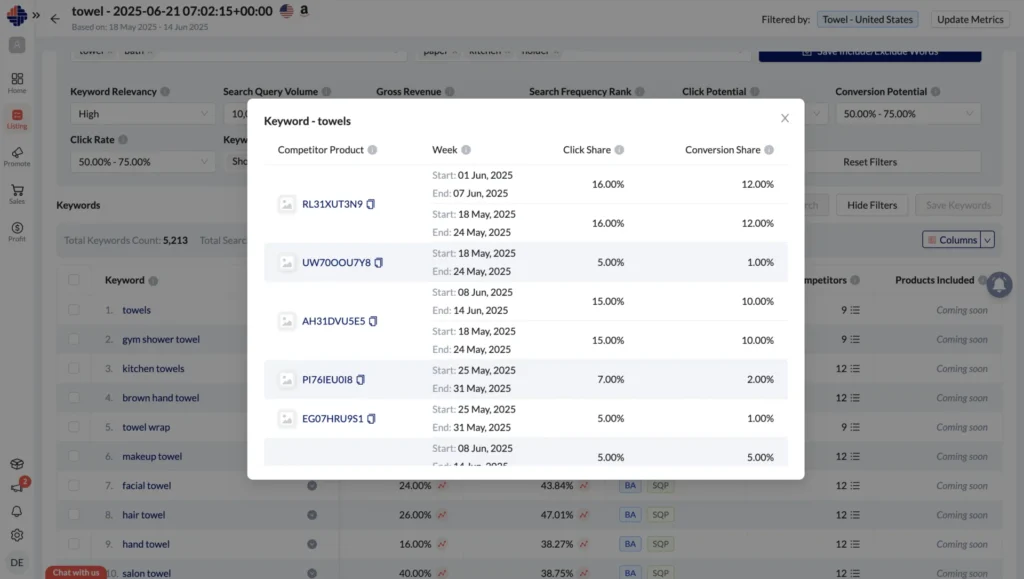Tick the kitchen towels row checkbox
1024x579 pixels.
(x=74, y=369)
